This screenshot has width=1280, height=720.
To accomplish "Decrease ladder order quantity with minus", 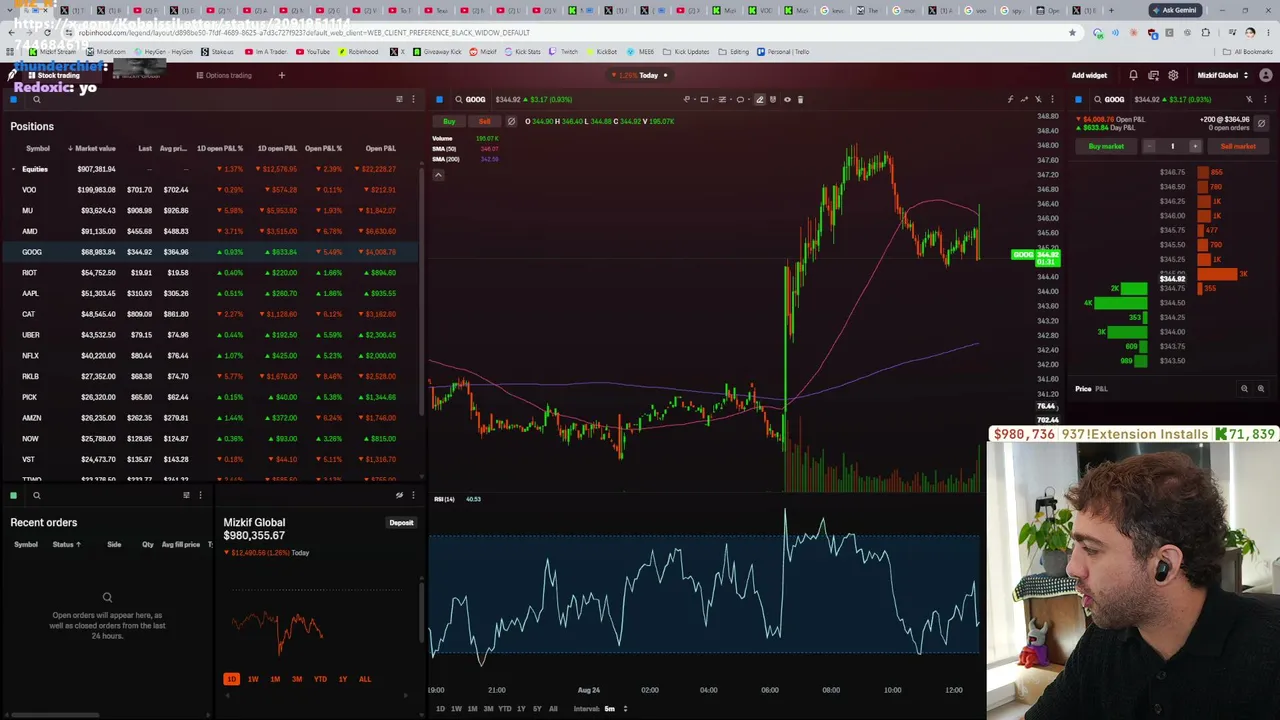I will (1149, 146).
